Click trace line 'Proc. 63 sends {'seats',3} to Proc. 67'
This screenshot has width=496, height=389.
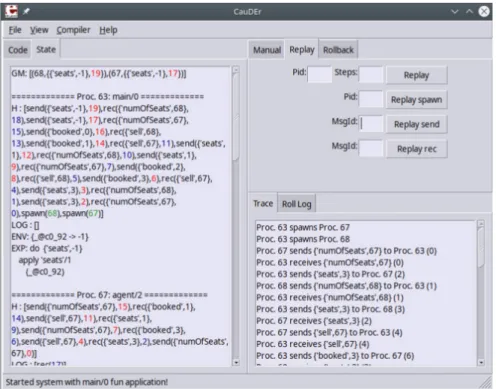(330, 274)
